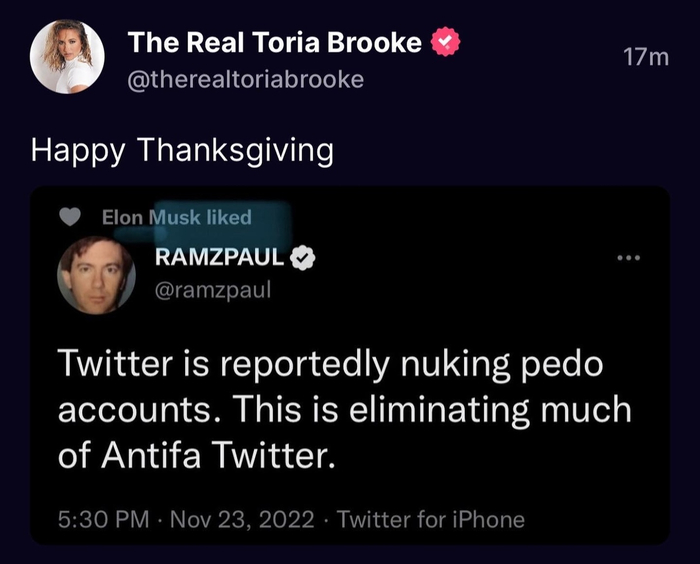Select the "Happy Thanksgiving" post text

[x=181, y=150]
